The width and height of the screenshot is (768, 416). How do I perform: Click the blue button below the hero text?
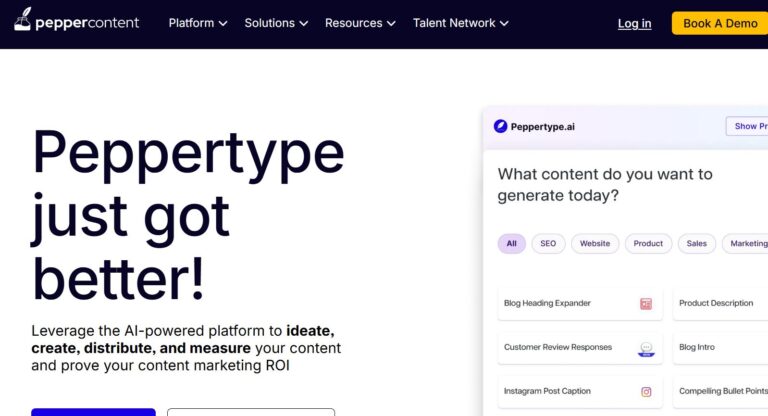click(x=94, y=412)
